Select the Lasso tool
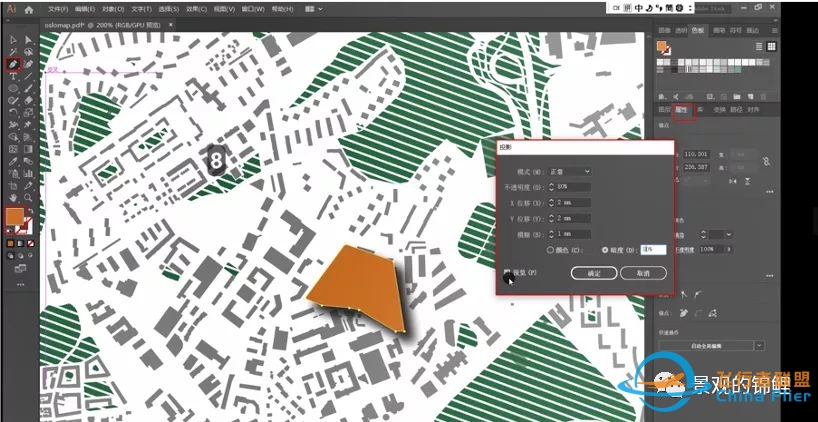The image size is (818, 422). 29,52
